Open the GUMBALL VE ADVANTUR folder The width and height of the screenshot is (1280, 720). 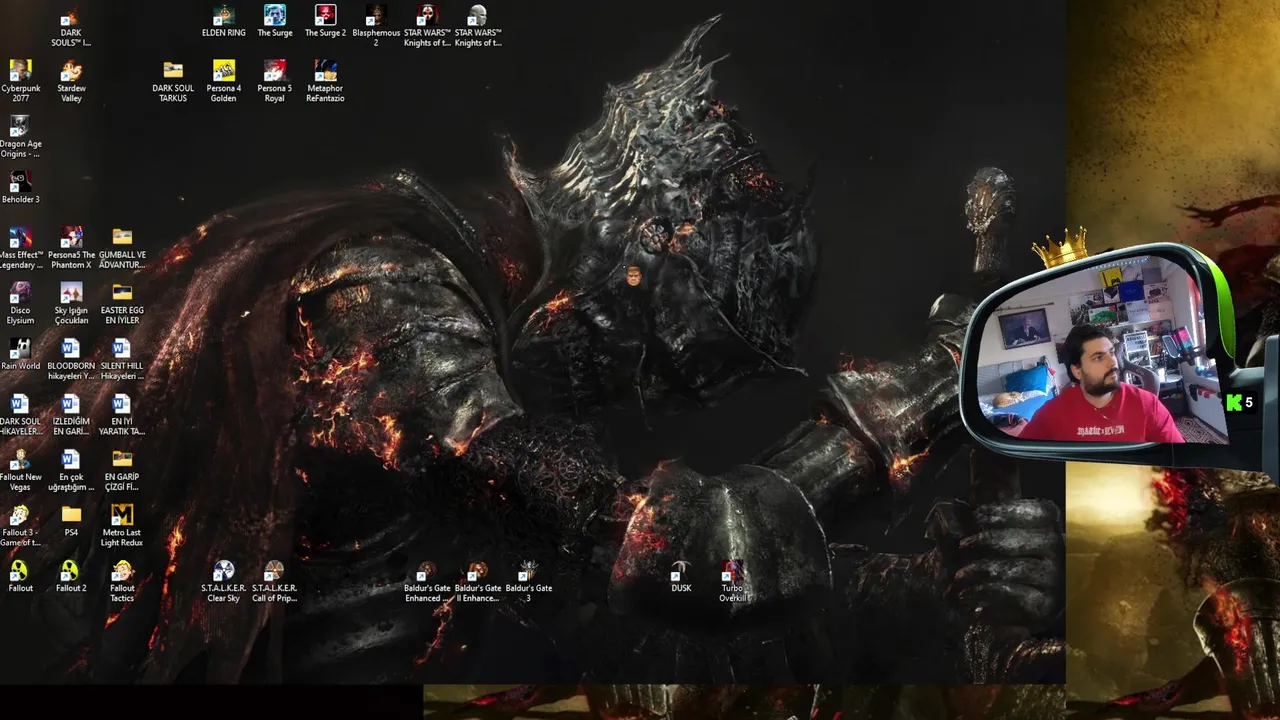(122, 248)
